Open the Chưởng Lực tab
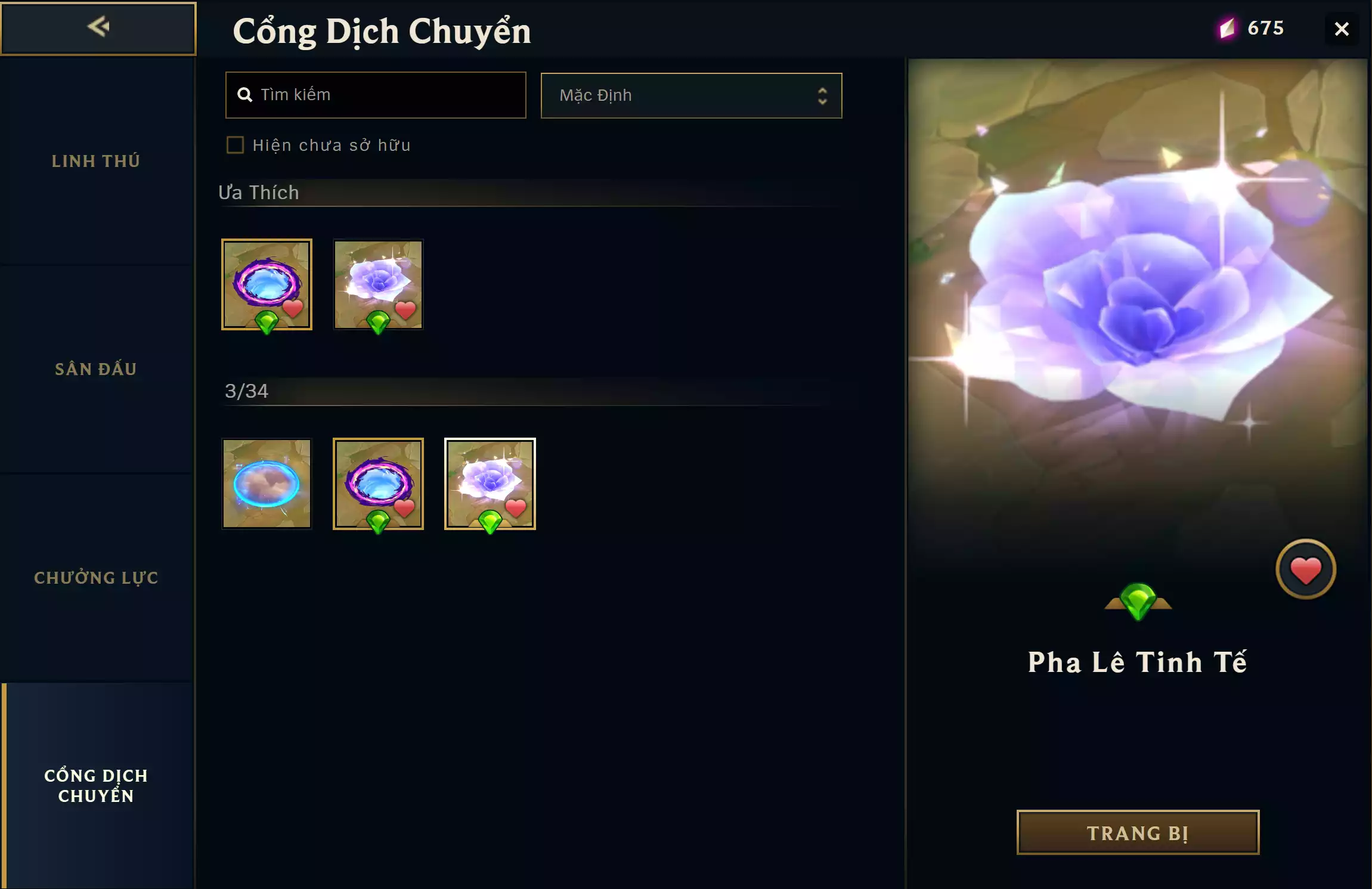Image resolution: width=1372 pixels, height=889 pixels. (x=96, y=578)
